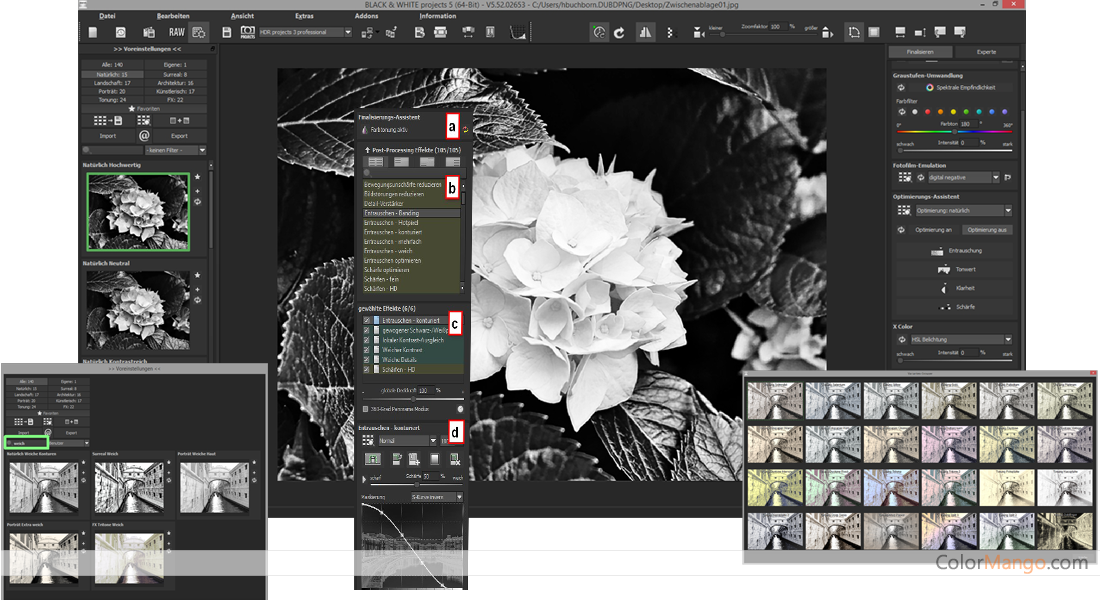1100x600 pixels.
Task: Select the Natürlich Neutral preset thumbnail
Action: 138,310
